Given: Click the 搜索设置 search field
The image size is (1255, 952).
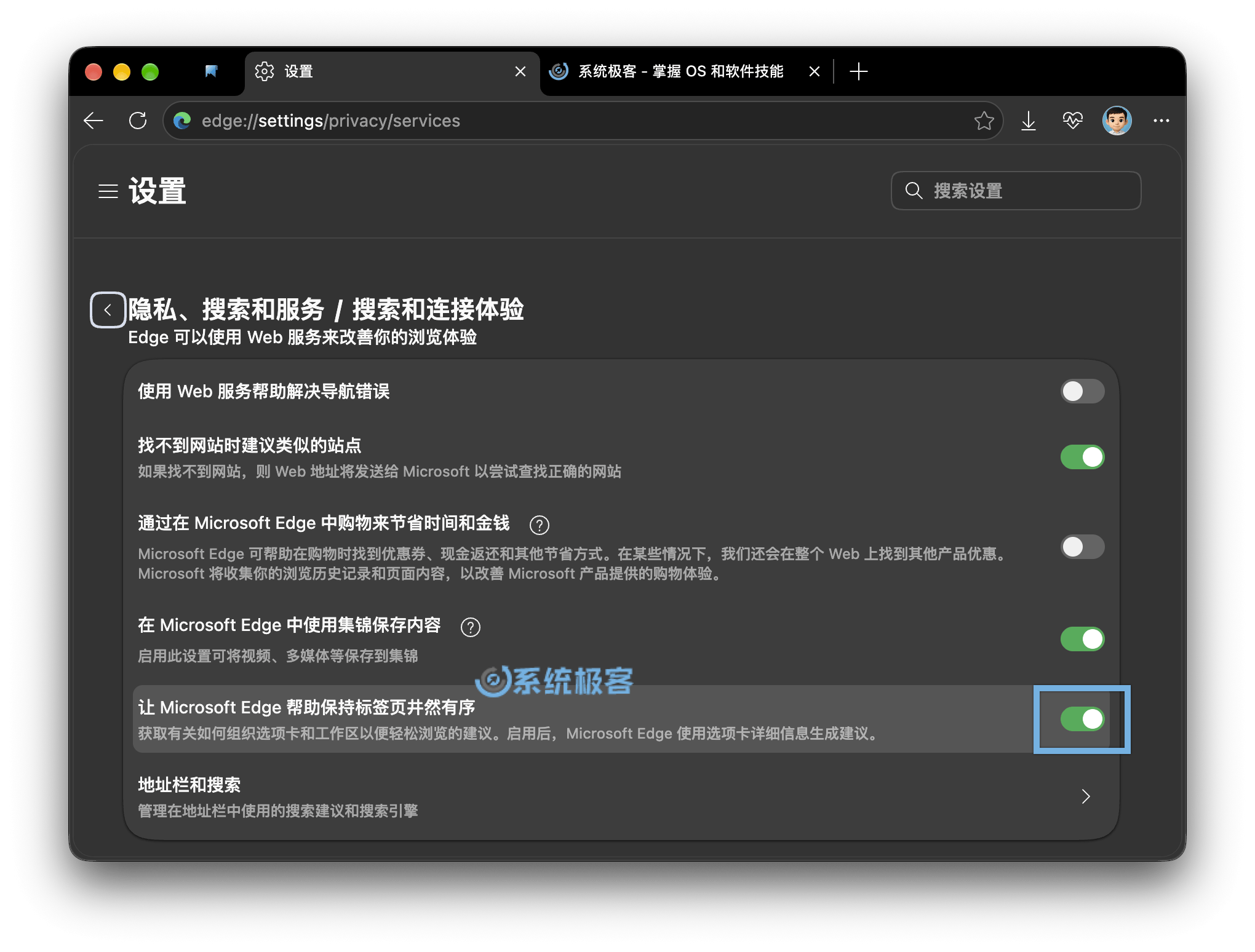Looking at the screenshot, I should (1016, 191).
